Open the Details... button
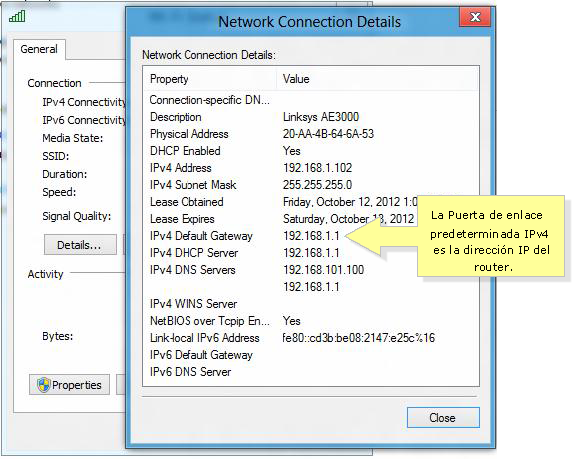 click(80, 245)
